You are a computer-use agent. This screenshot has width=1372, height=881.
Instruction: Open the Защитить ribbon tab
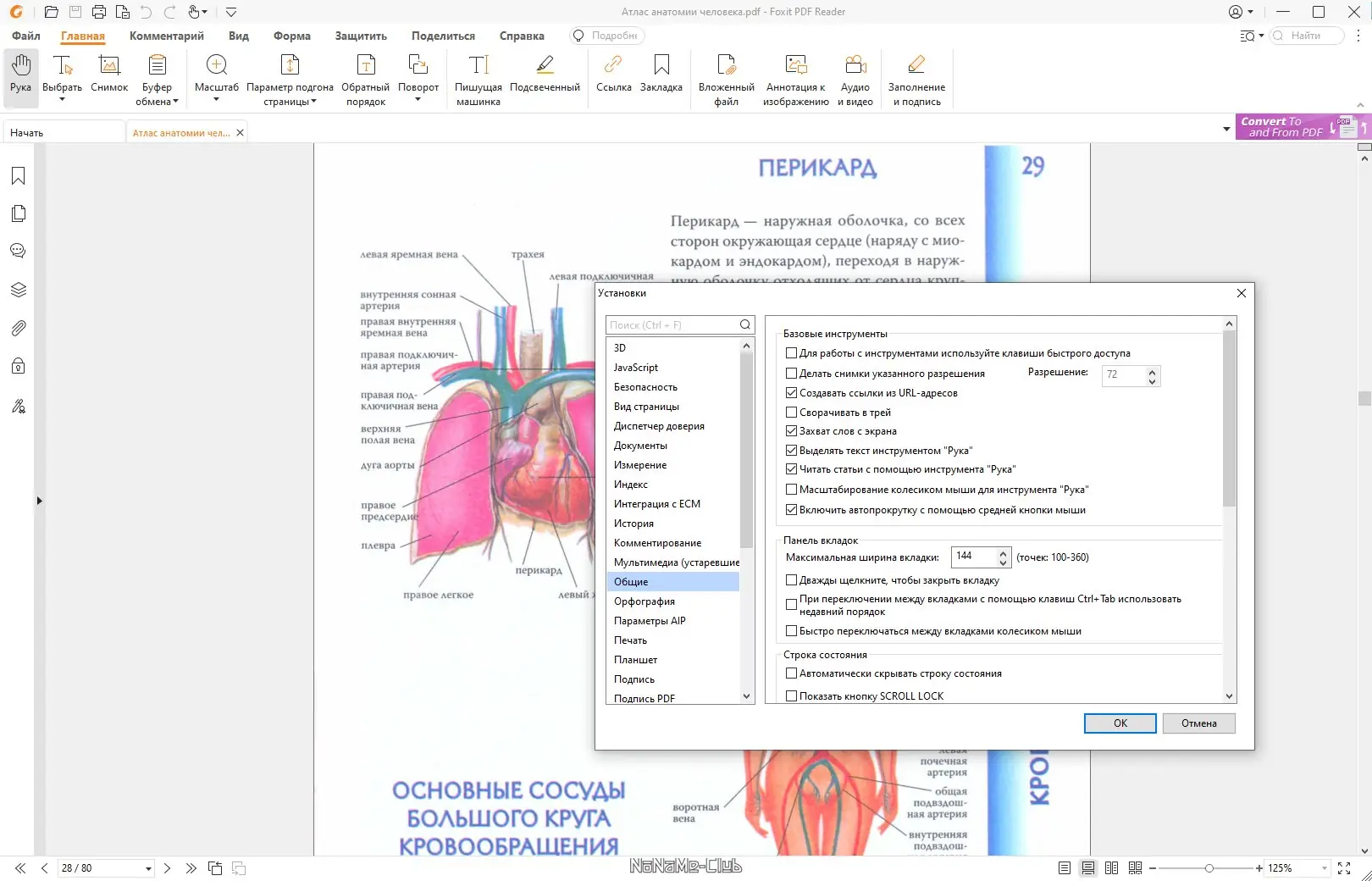[361, 36]
